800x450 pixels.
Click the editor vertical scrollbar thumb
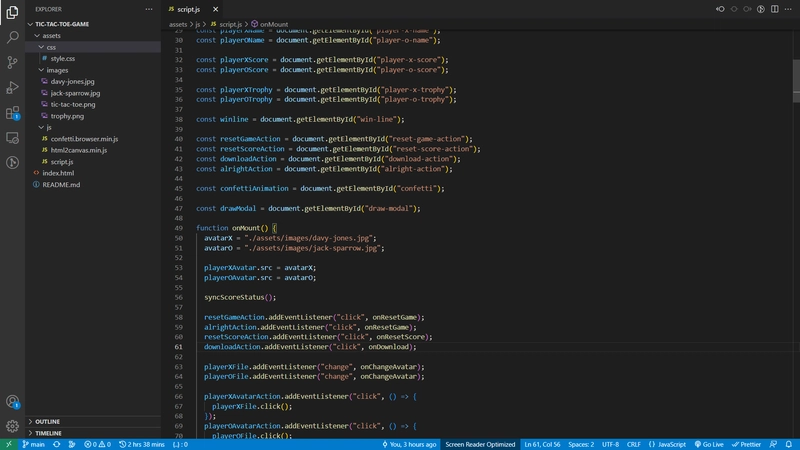click(796, 81)
